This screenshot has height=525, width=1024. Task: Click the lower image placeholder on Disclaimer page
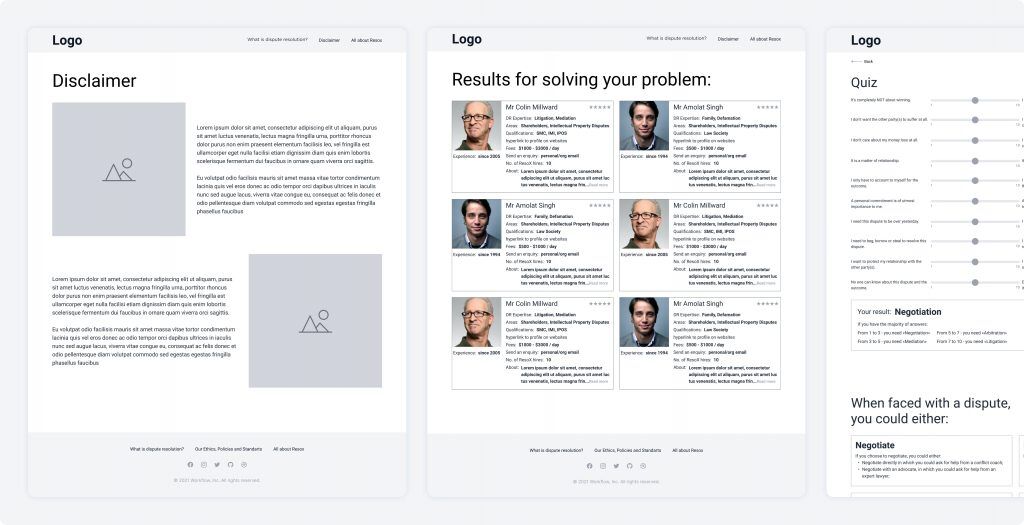click(x=315, y=321)
